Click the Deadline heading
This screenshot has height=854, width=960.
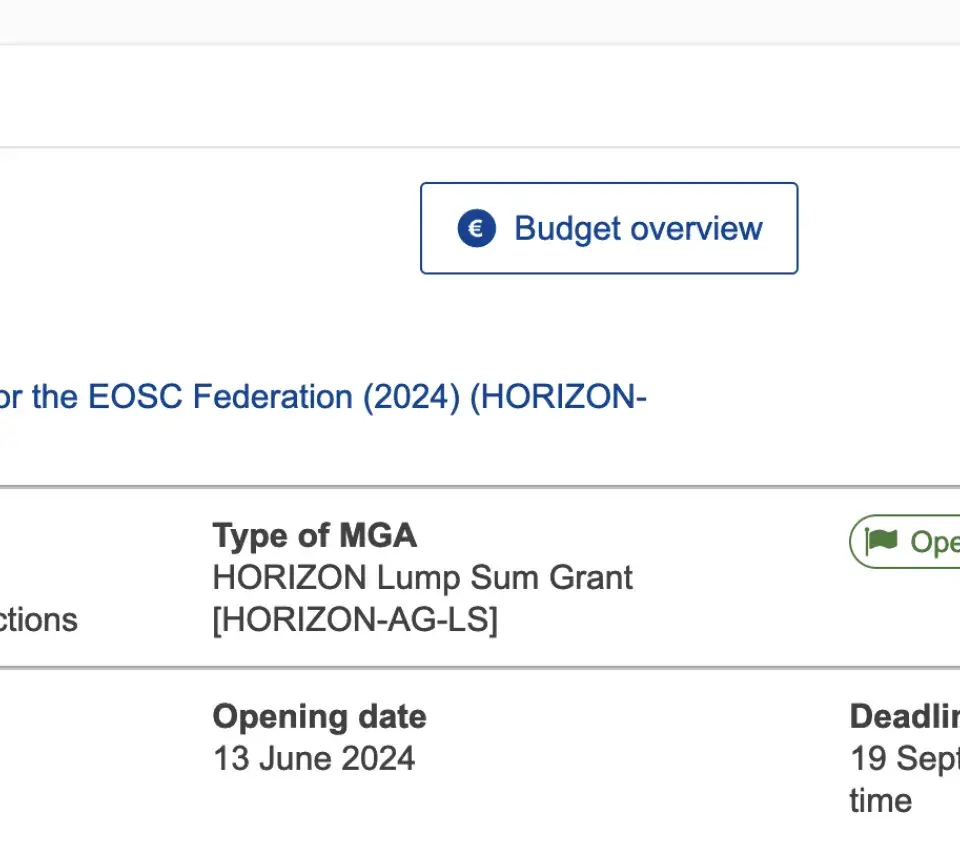coord(903,716)
